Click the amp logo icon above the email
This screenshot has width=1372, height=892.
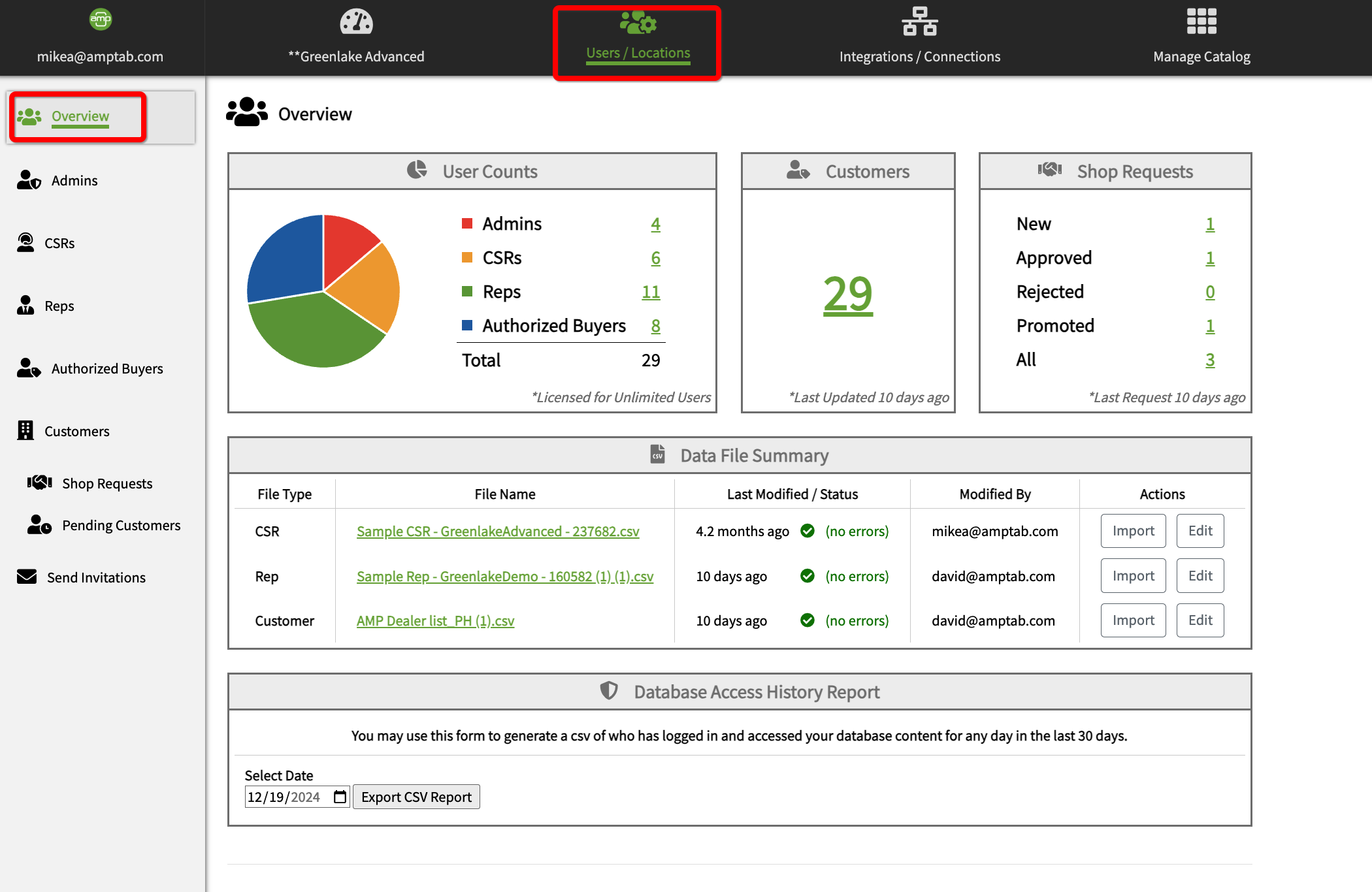[x=100, y=20]
